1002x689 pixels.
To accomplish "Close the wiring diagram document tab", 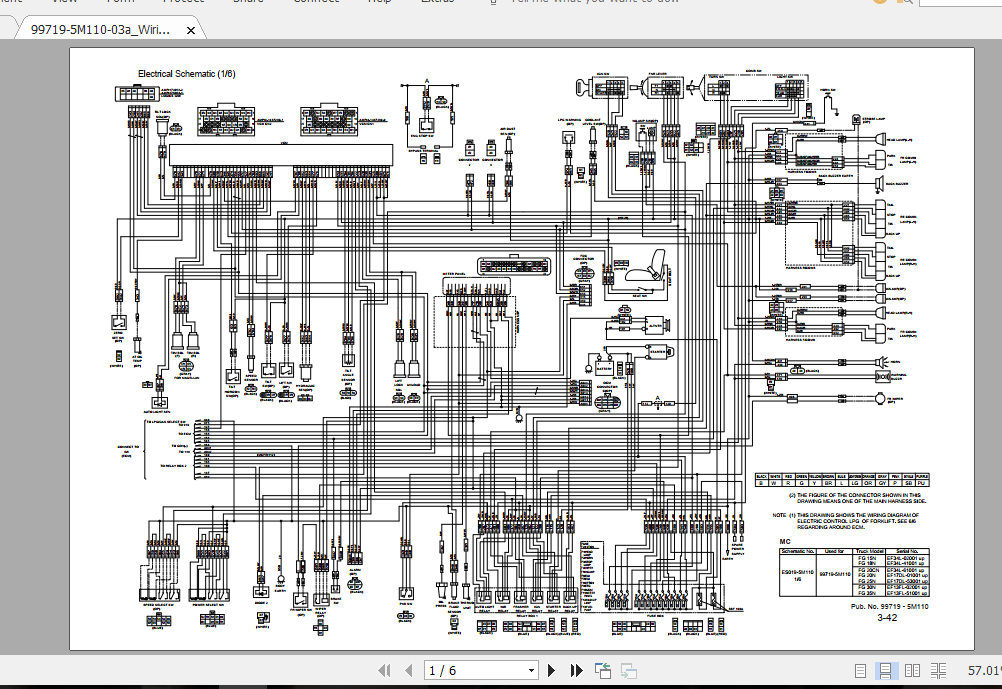I will coord(190,30).
